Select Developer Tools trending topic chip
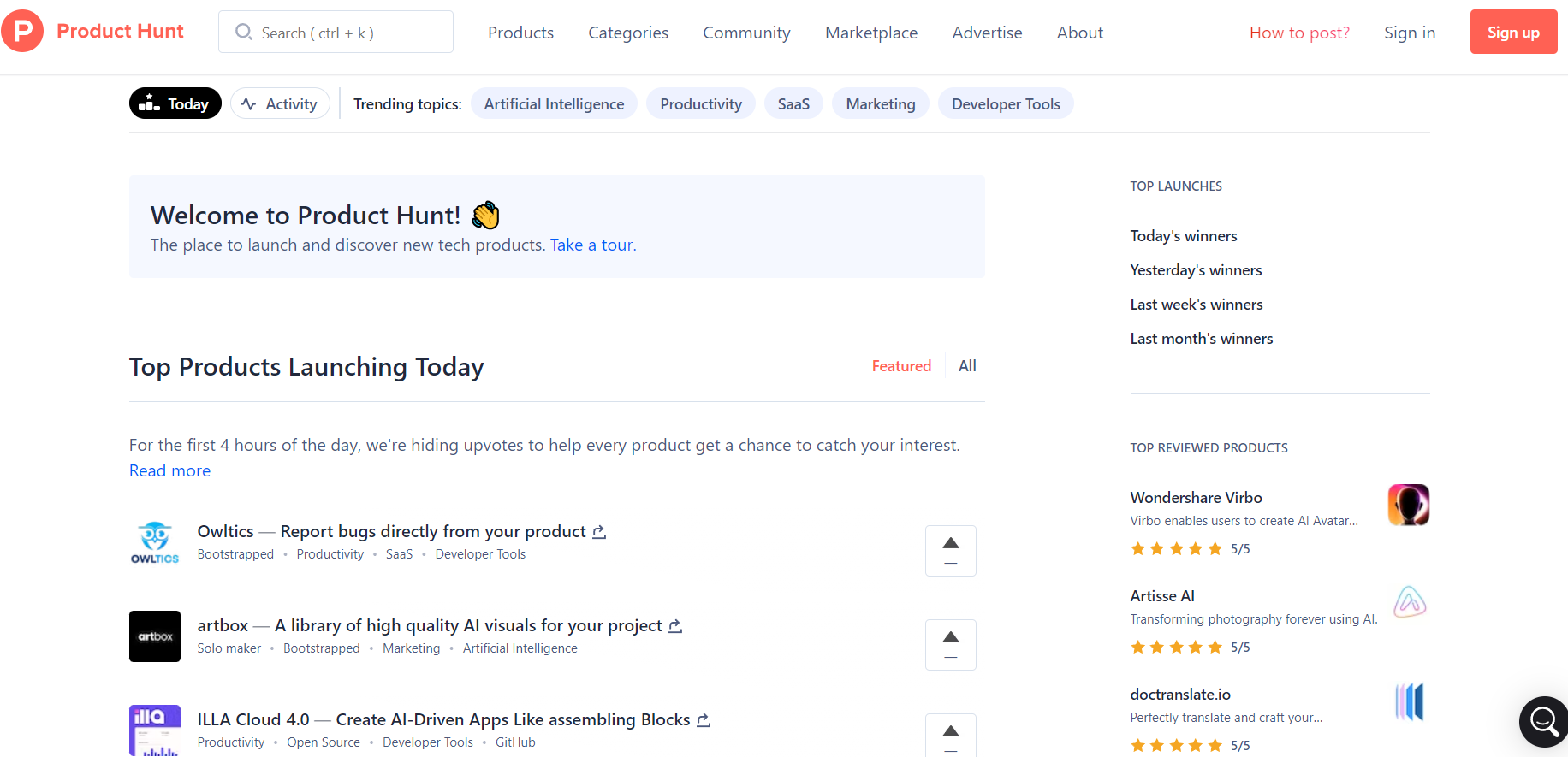 click(1006, 103)
